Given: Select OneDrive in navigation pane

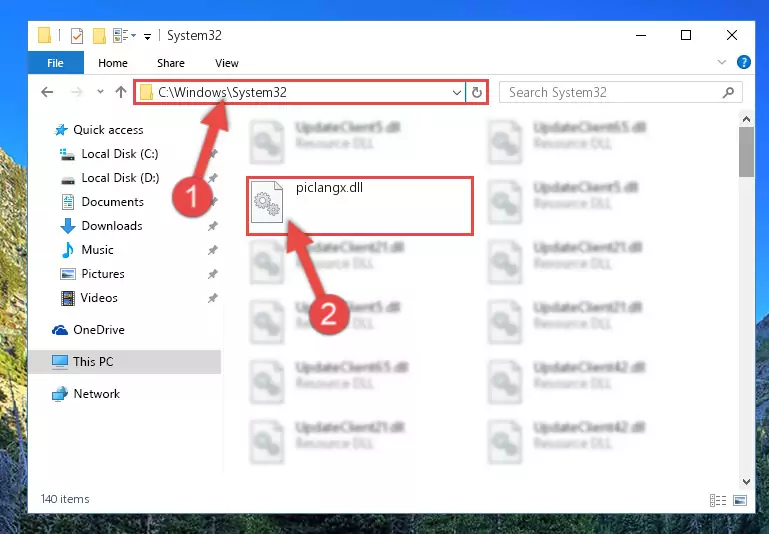Looking at the screenshot, I should (x=99, y=330).
